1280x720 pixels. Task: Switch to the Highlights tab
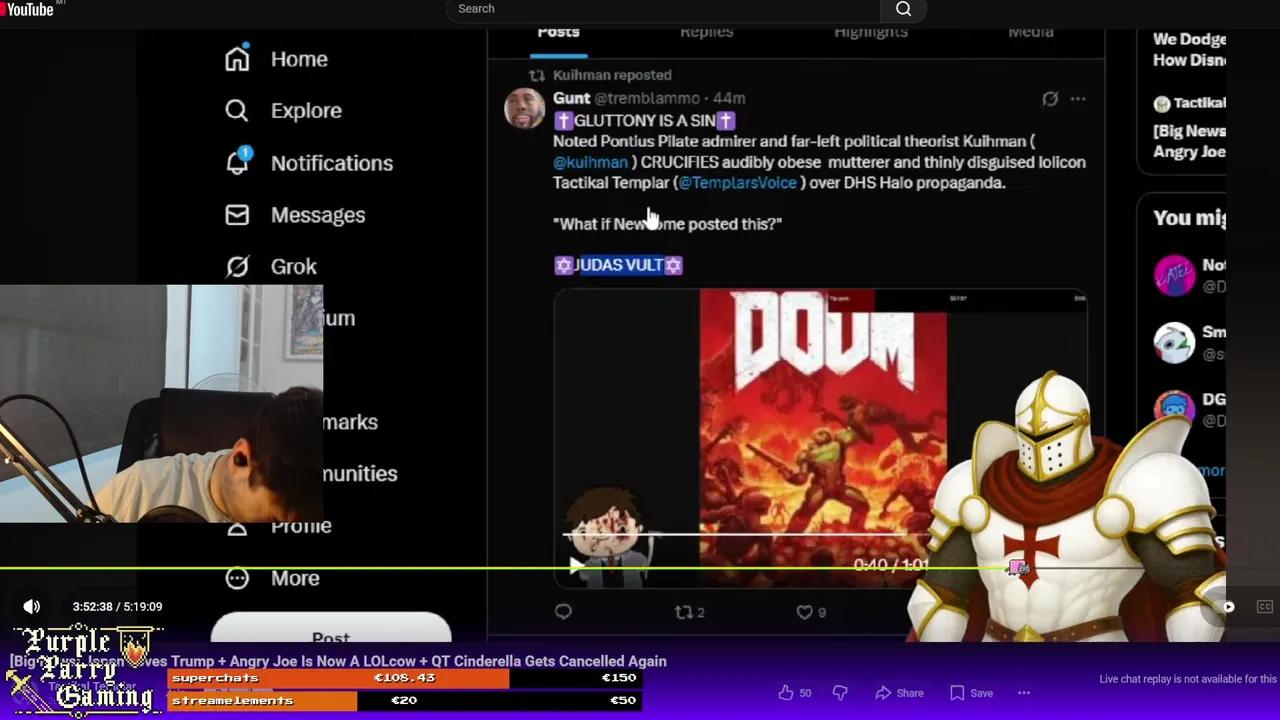coord(871,33)
